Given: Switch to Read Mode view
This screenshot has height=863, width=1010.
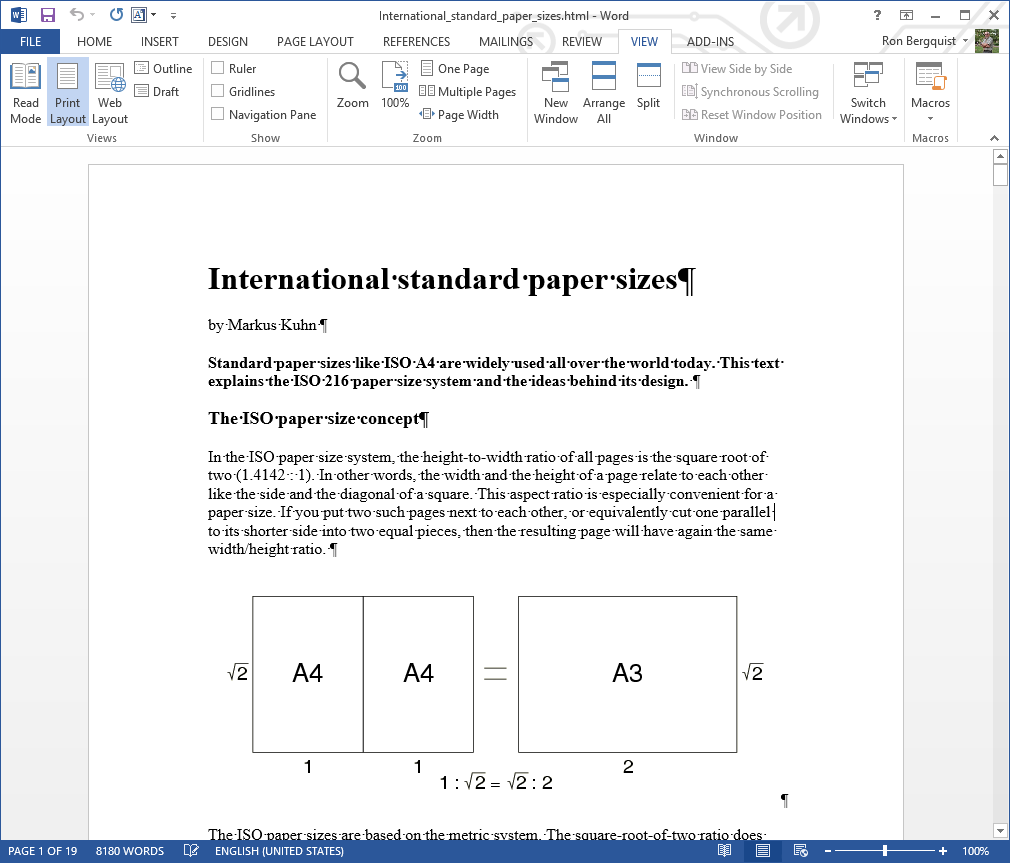Looking at the screenshot, I should point(25,92).
